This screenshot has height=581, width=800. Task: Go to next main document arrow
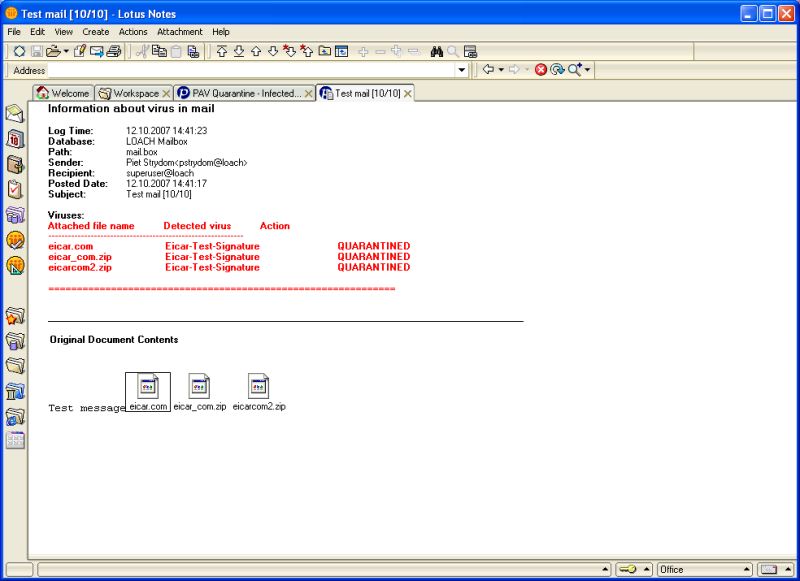pyautogui.click(x=238, y=52)
